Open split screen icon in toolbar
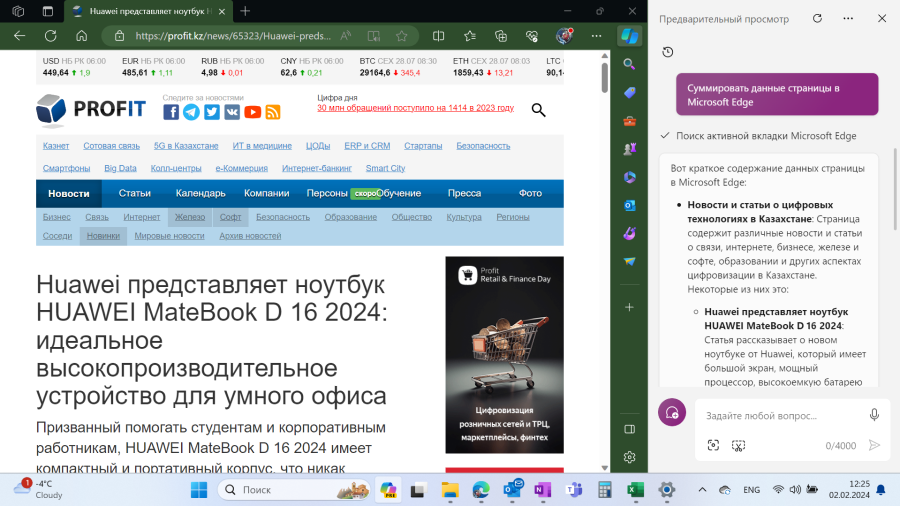Viewport: 900px width, 506px height. (x=439, y=36)
